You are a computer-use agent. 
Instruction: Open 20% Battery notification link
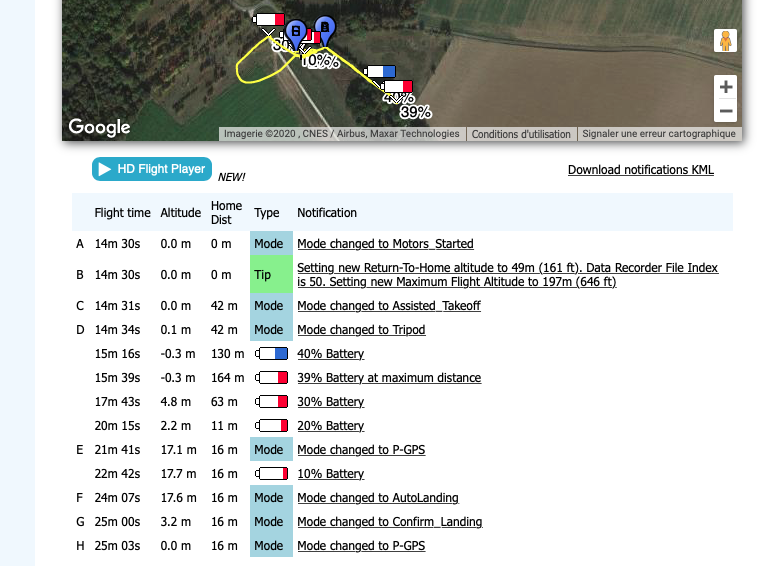point(331,426)
